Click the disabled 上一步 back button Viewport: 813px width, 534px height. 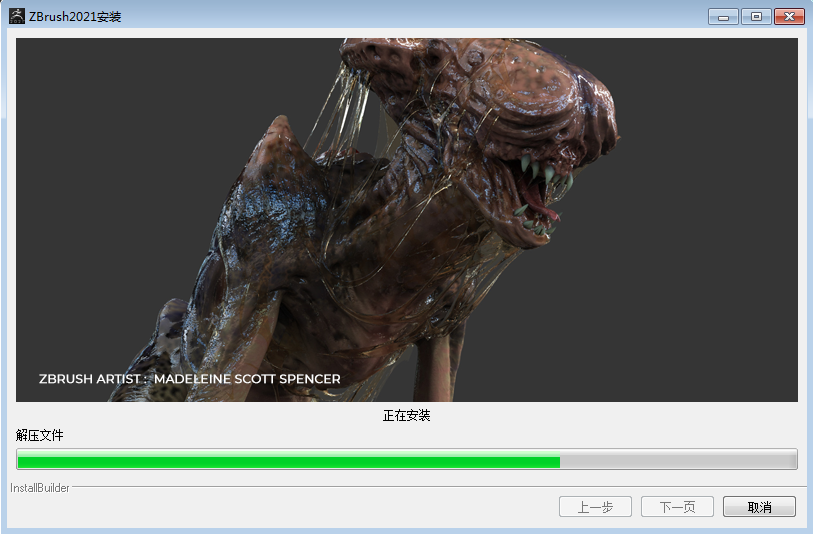595,507
